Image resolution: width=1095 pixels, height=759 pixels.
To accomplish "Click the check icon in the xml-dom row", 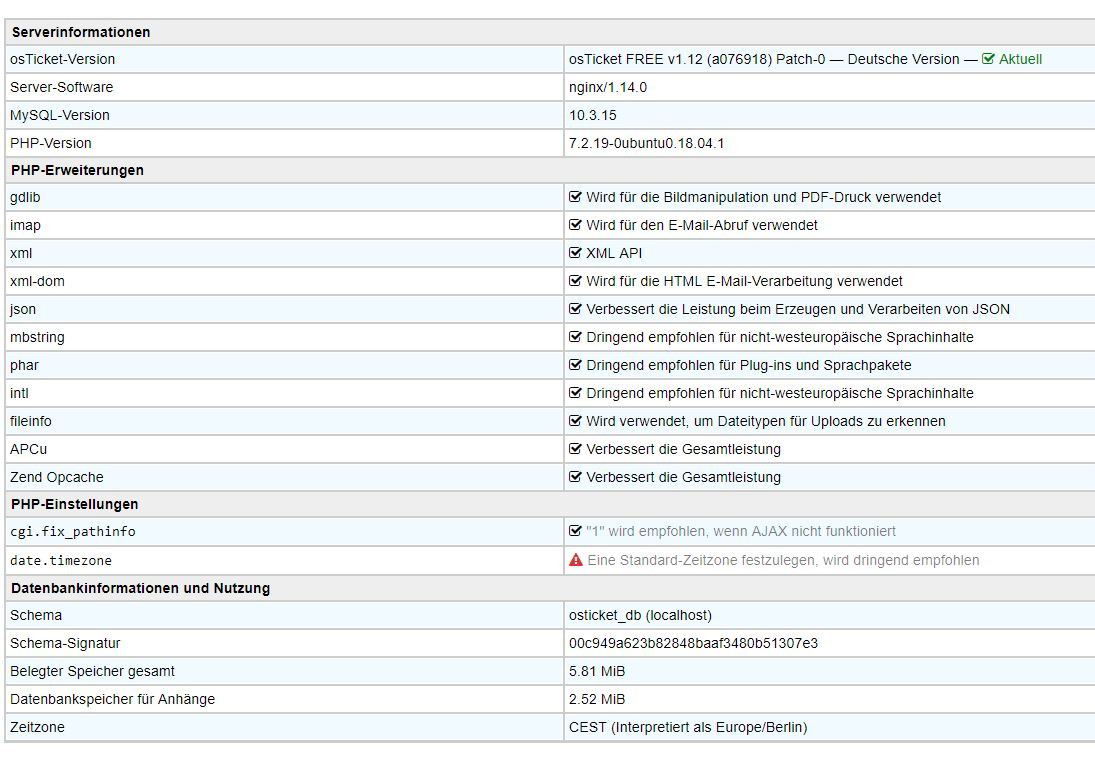I will coord(575,281).
